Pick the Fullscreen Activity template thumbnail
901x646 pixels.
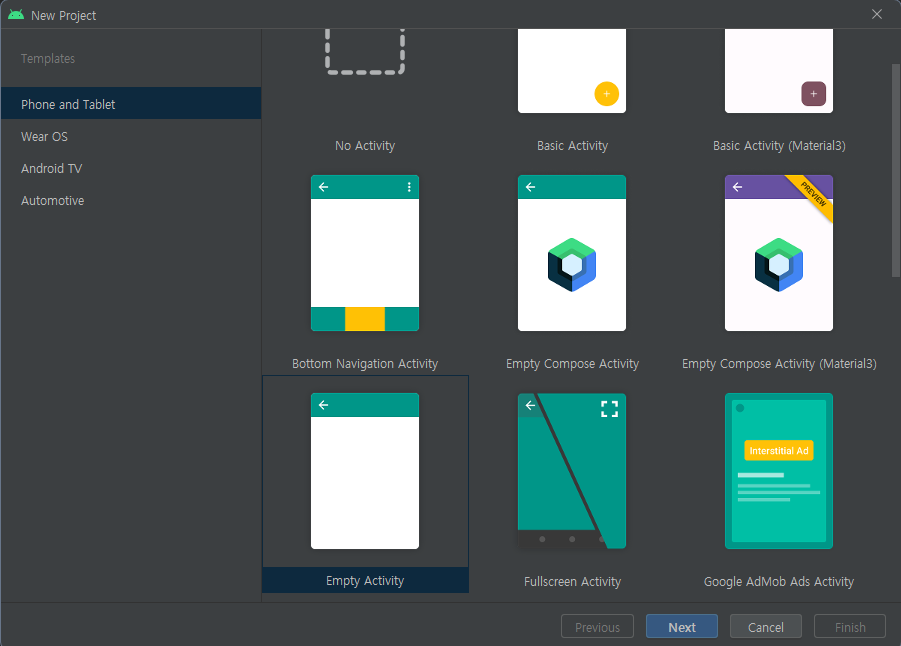pos(572,471)
